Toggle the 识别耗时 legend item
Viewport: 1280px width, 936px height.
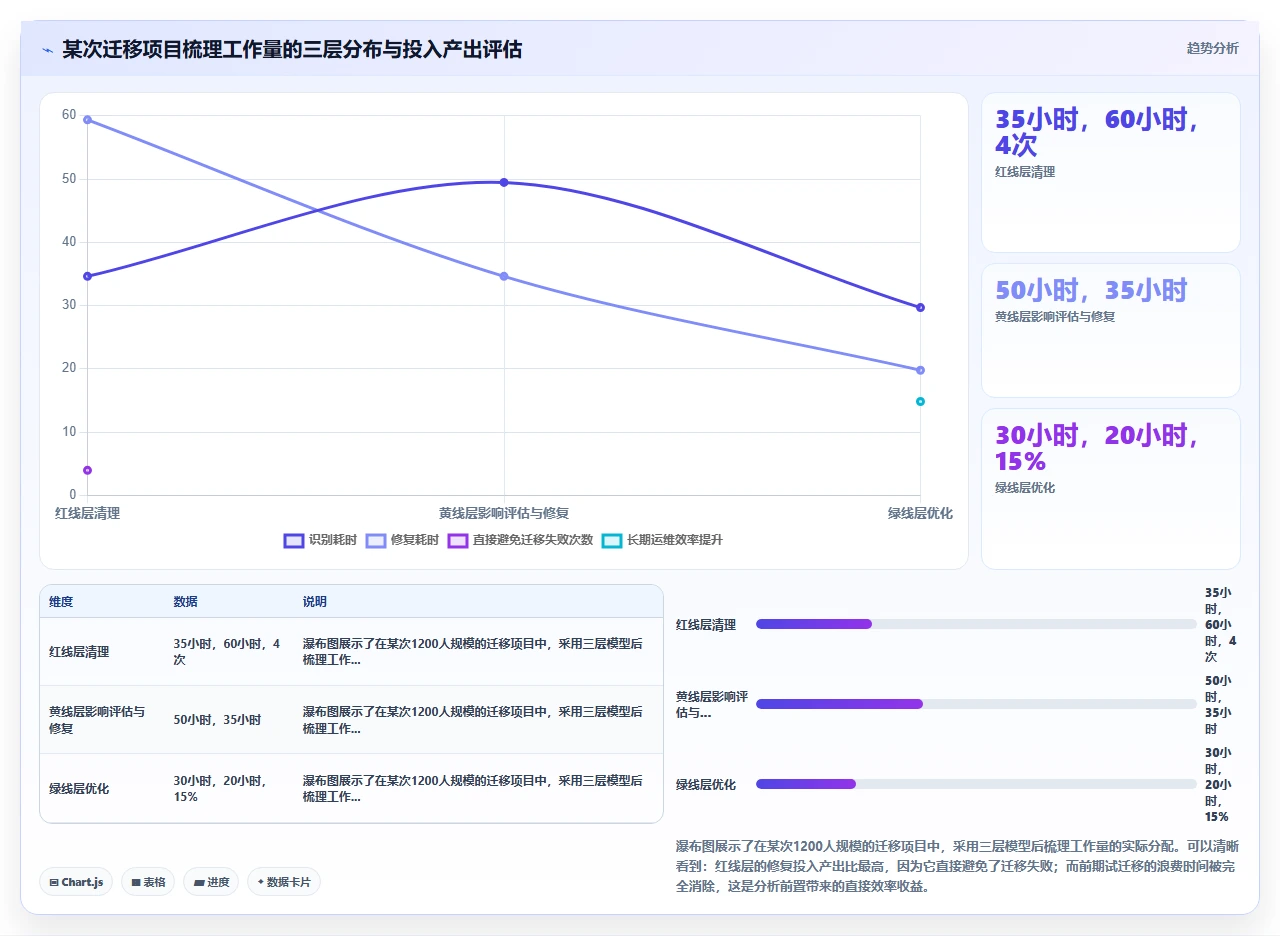[320, 540]
